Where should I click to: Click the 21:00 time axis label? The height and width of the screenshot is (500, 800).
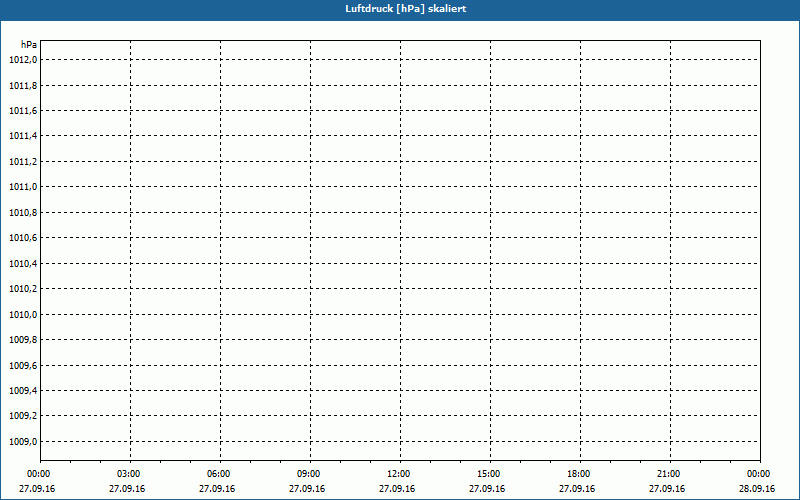click(x=669, y=474)
